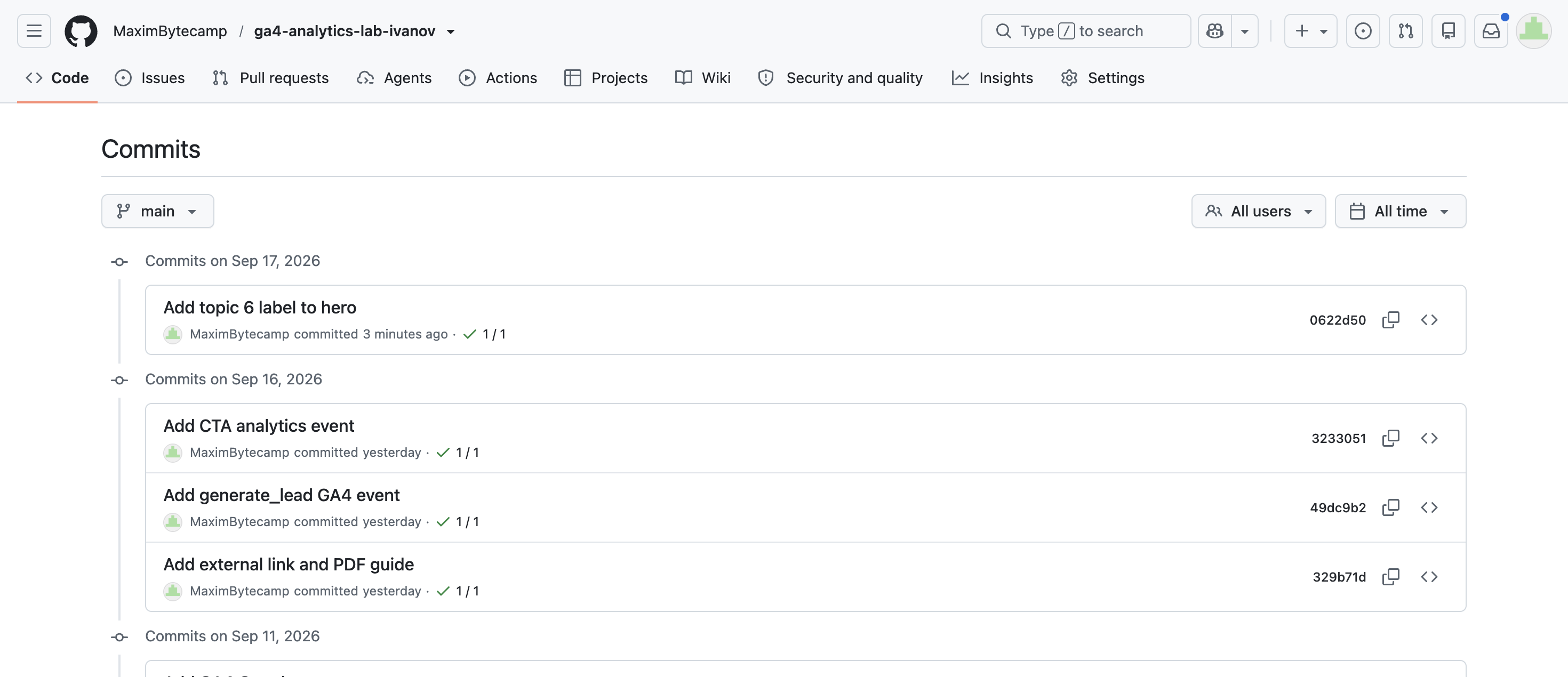This screenshot has height=677, width=1568.
Task: Open the notifications inbox
Action: point(1491,31)
